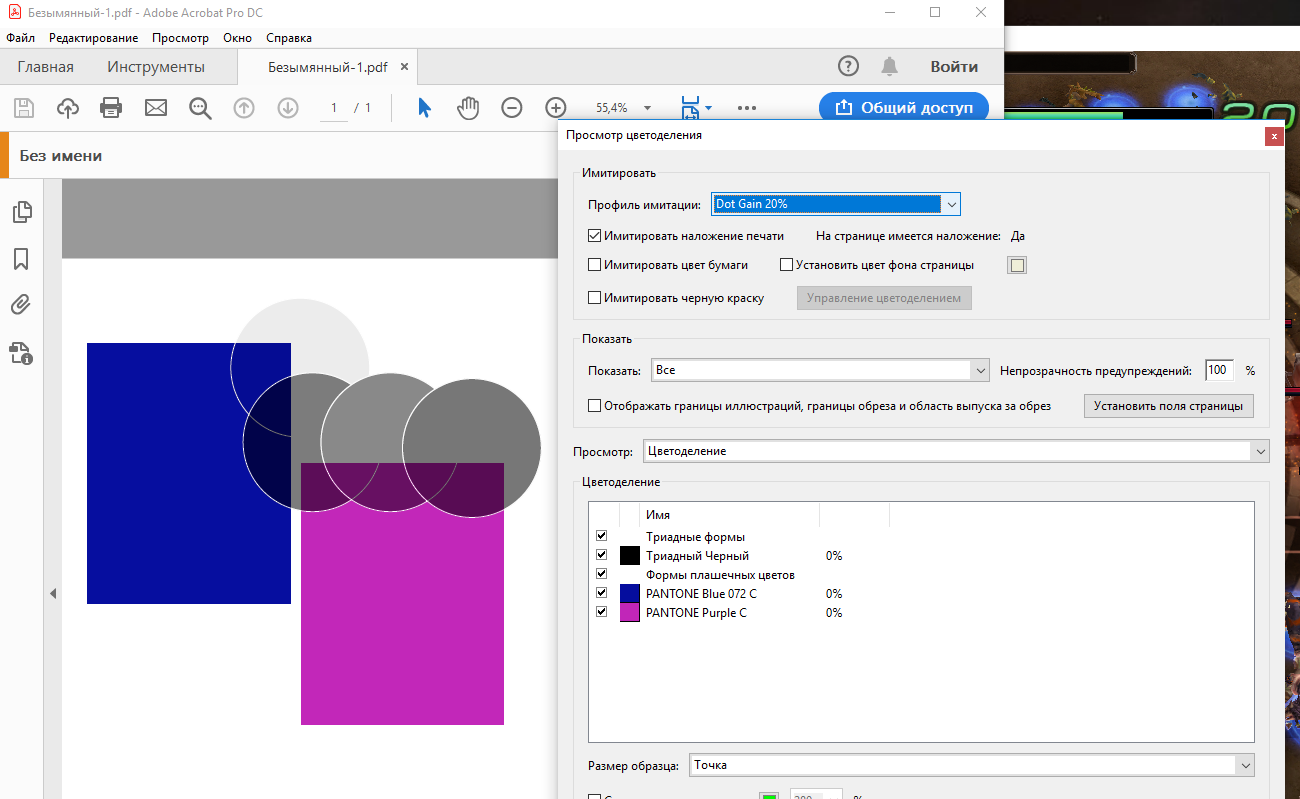Enable Имитировать цвет бумаги checkbox
Viewport: 1300px width, 799px height.
(595, 265)
